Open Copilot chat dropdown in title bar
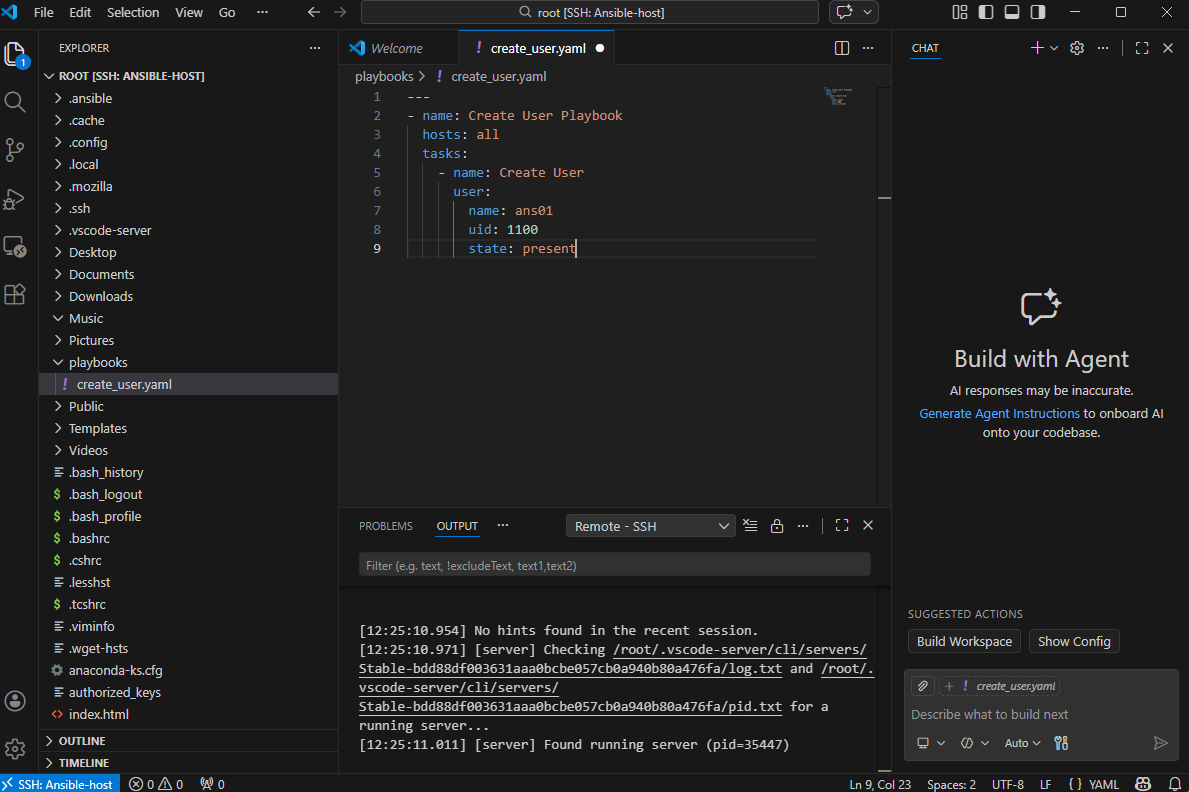Viewport: 1189px width, 792px height. 867,12
